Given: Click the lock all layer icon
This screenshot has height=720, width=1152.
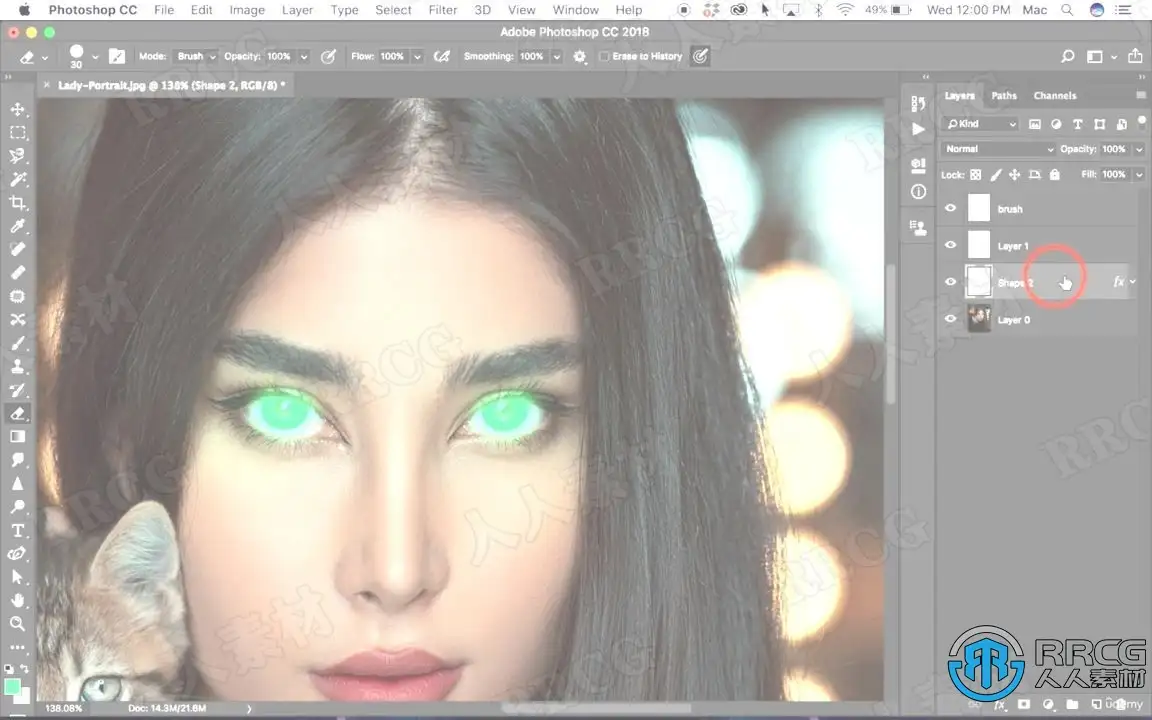Looking at the screenshot, I should coord(1054,175).
